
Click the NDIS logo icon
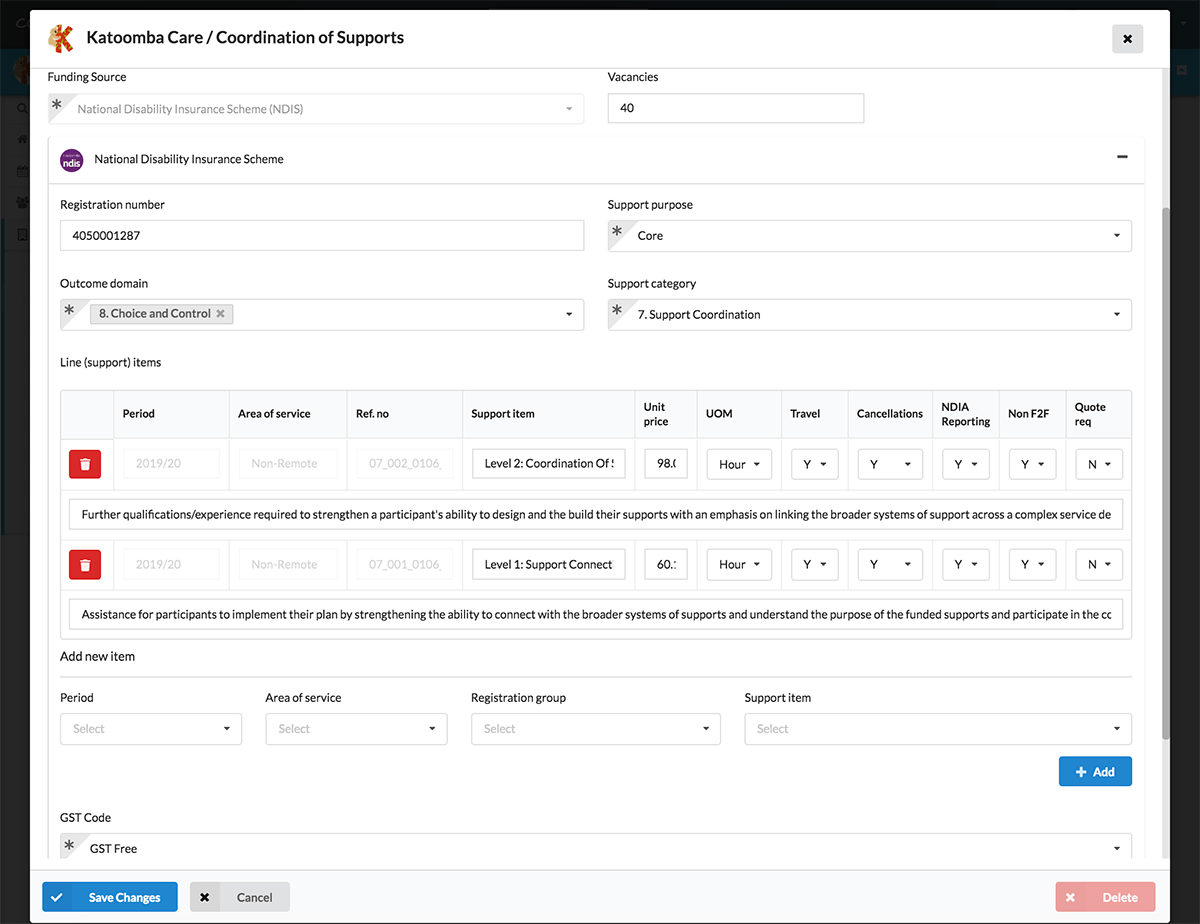pos(72,159)
